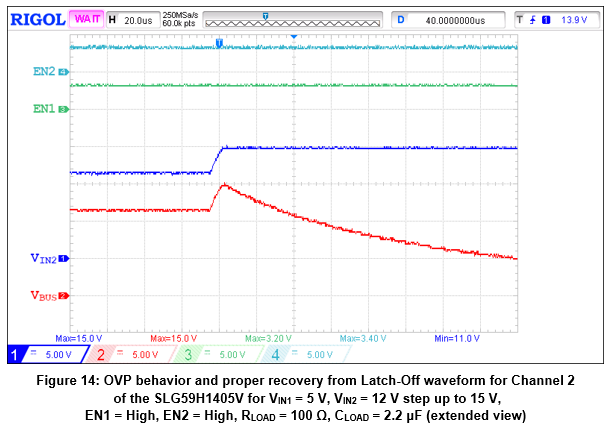610x430 pixels.
Task: Click the blue trigger position marker T
Action: (219, 43)
